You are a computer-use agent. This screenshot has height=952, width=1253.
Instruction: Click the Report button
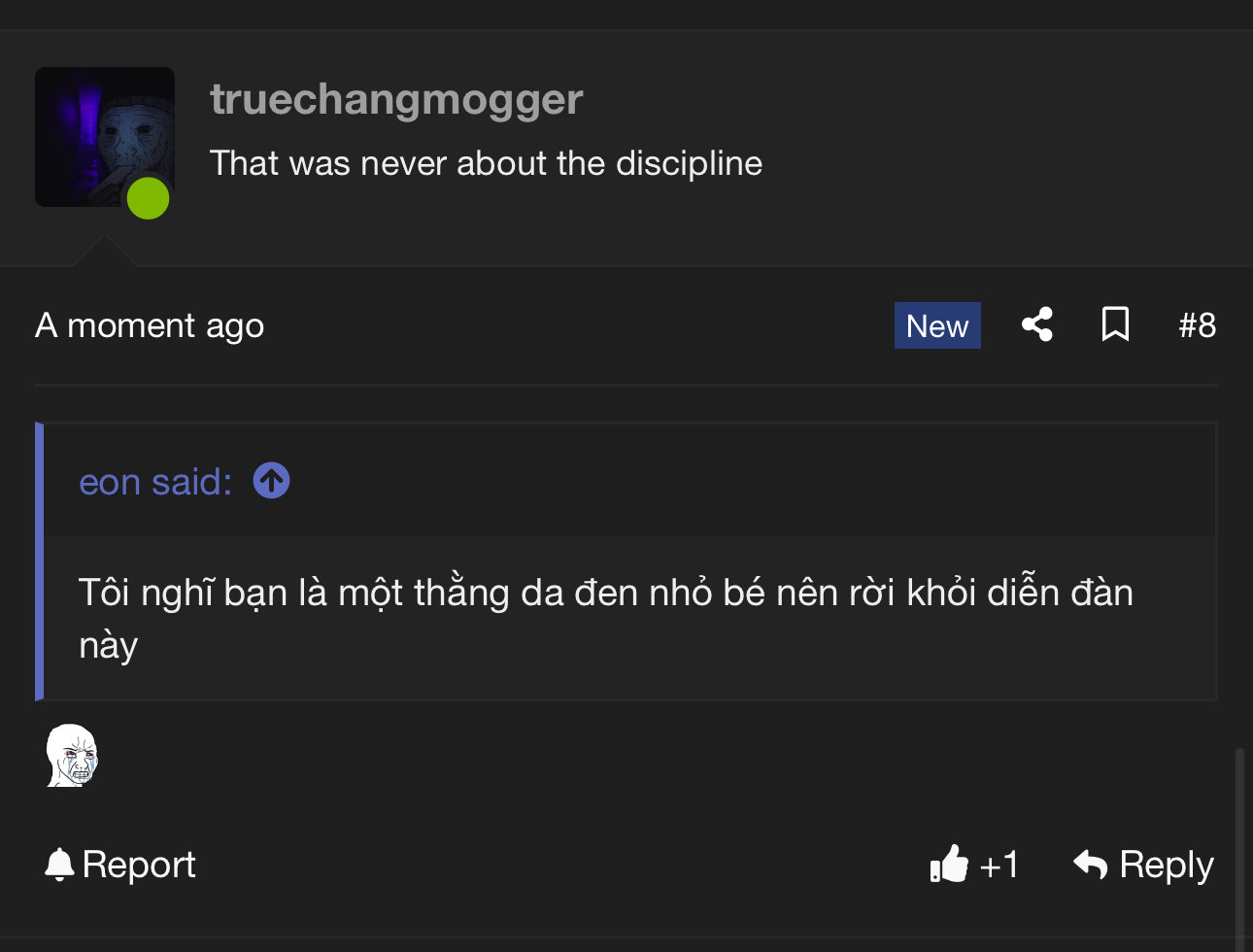120,865
